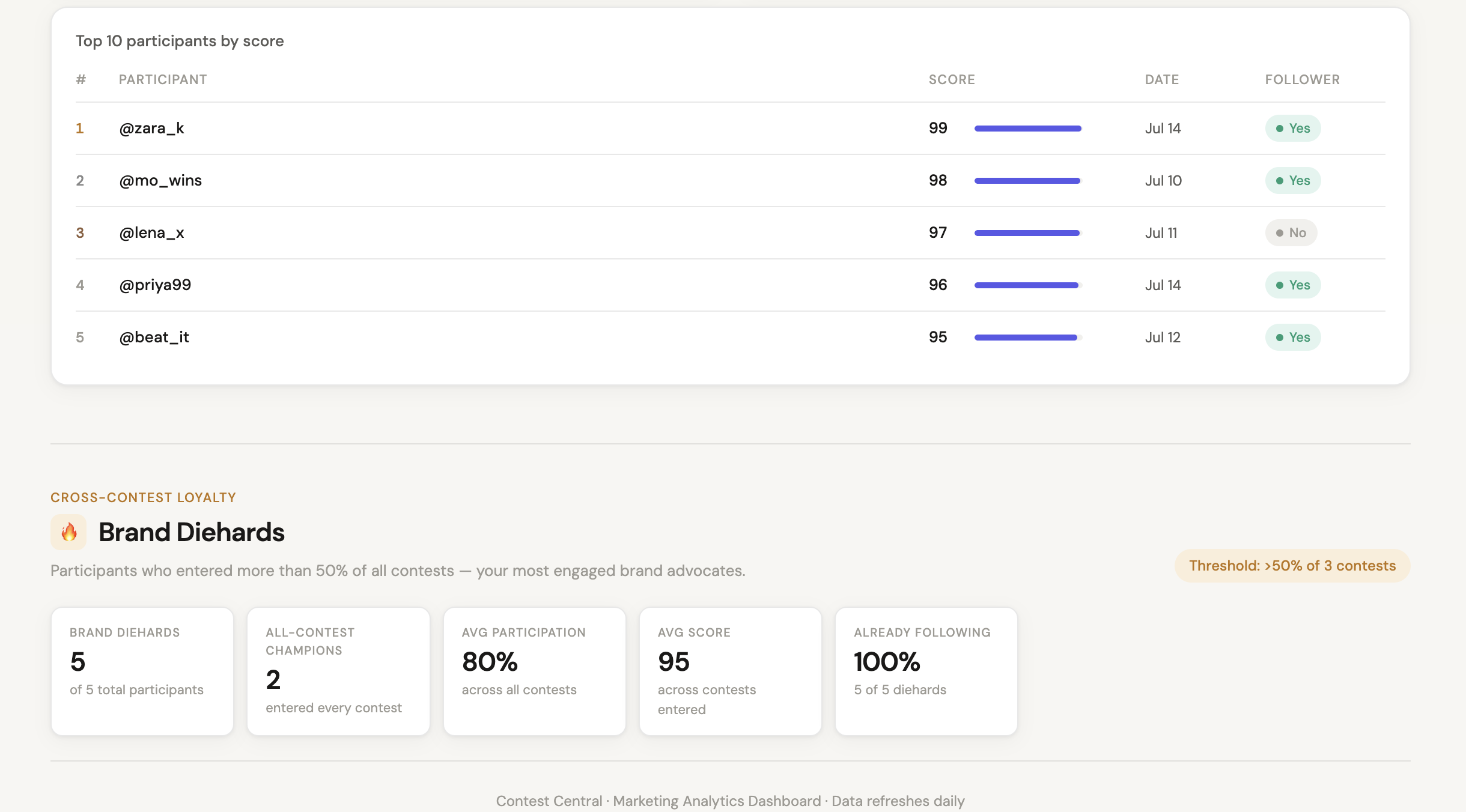
Task: Select the @zara_k participant name
Action: (151, 128)
